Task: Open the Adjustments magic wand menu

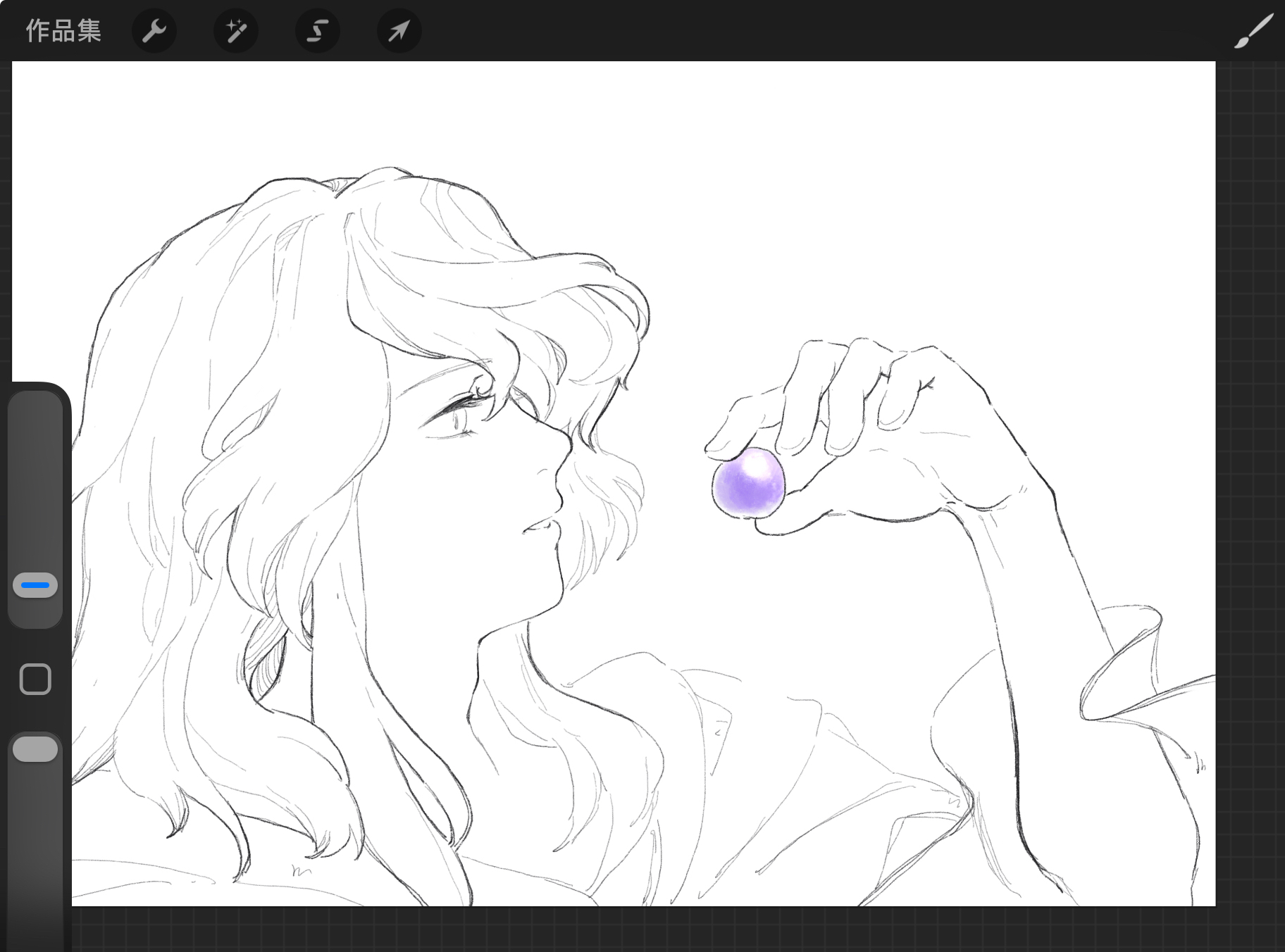Action: 236,31
